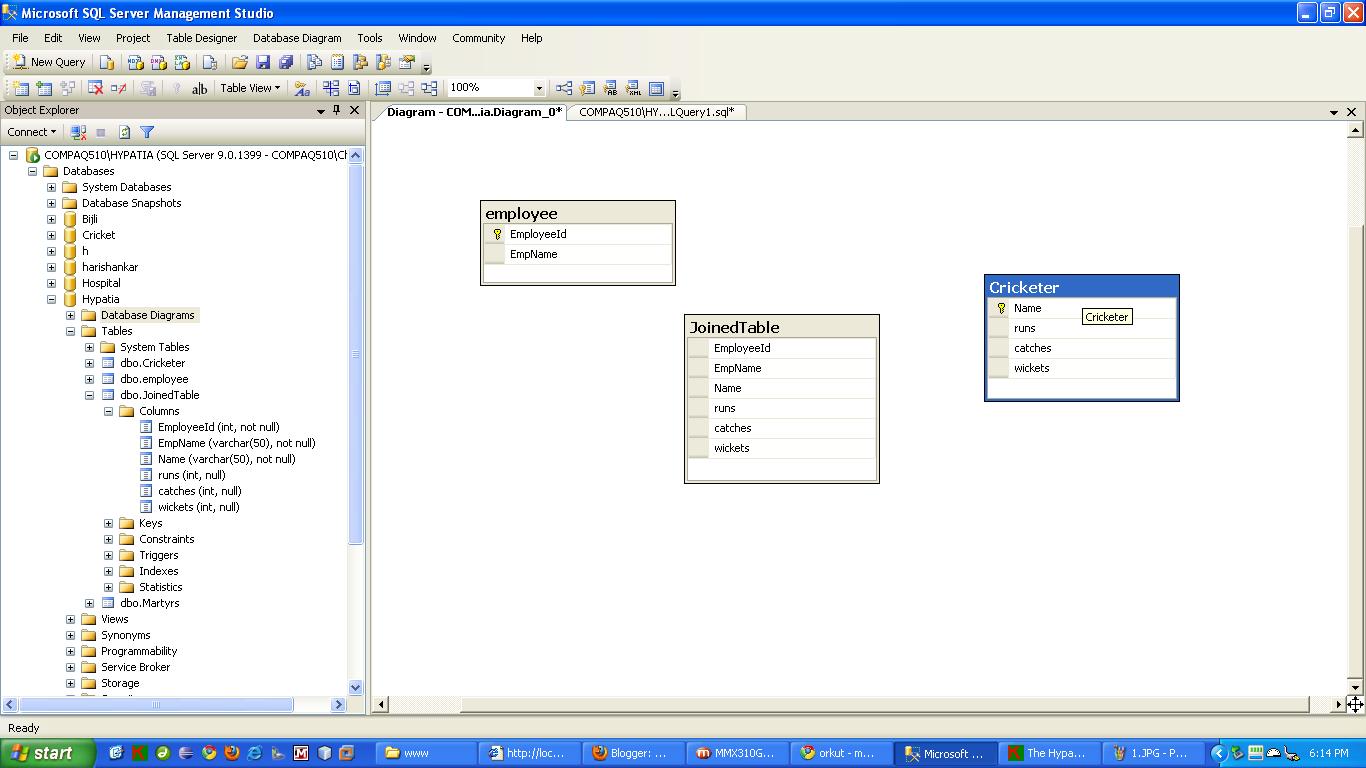This screenshot has width=1366, height=768.
Task: Click the Manage Indexes and Keys icon
Action: [x=586, y=88]
